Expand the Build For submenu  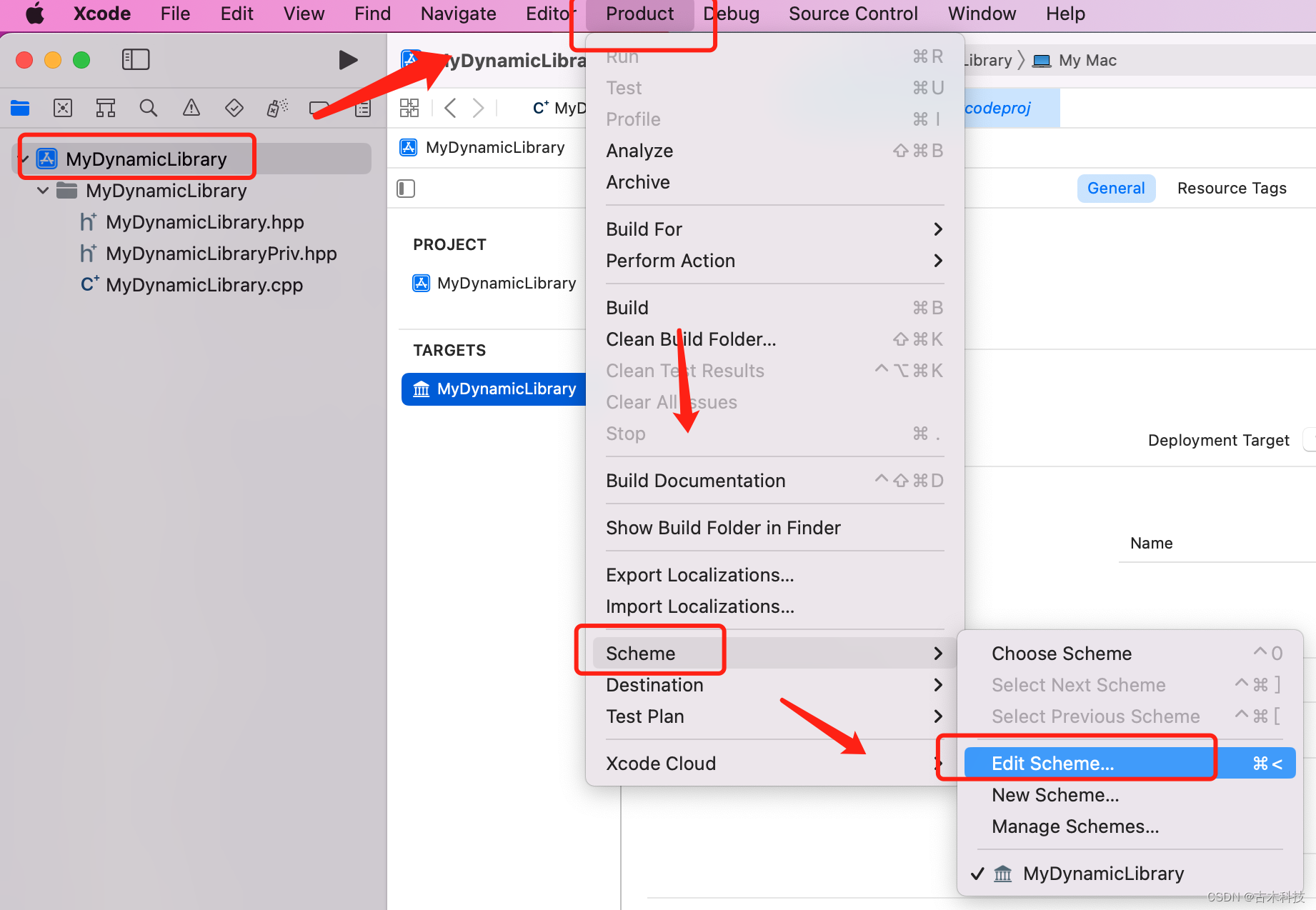click(775, 229)
